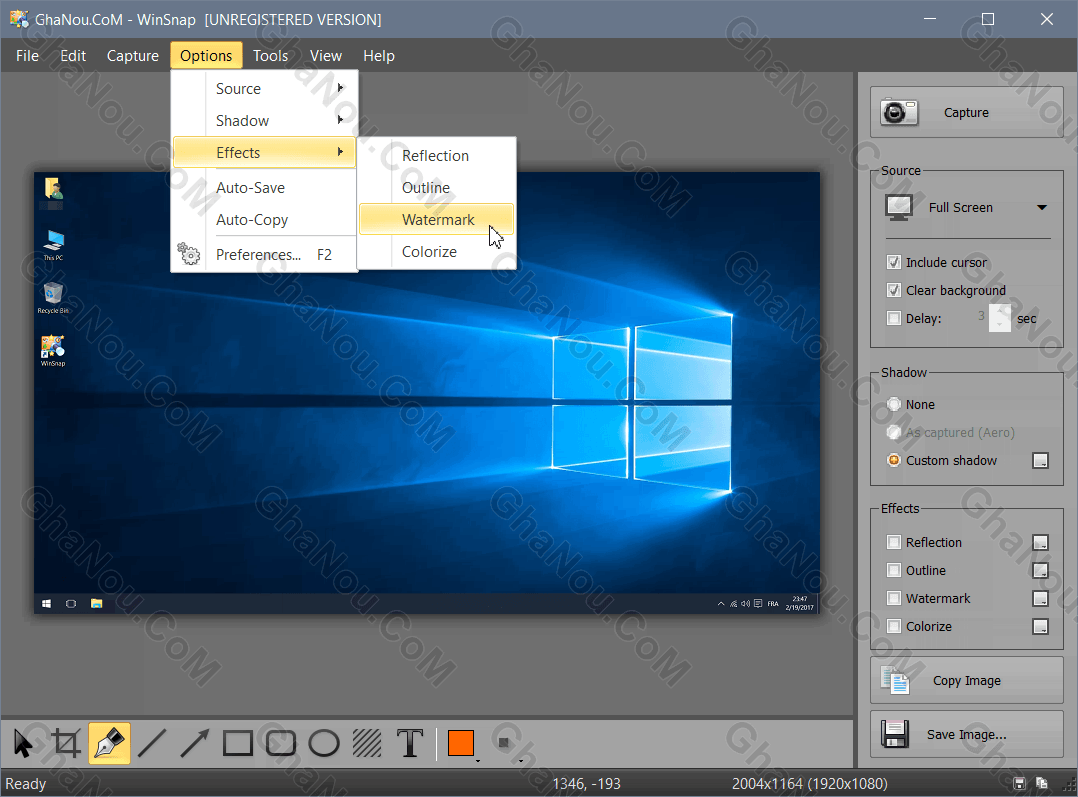Click Recycle Bin icon in captured preview
Image resolution: width=1078 pixels, height=797 pixels.
click(x=53, y=298)
